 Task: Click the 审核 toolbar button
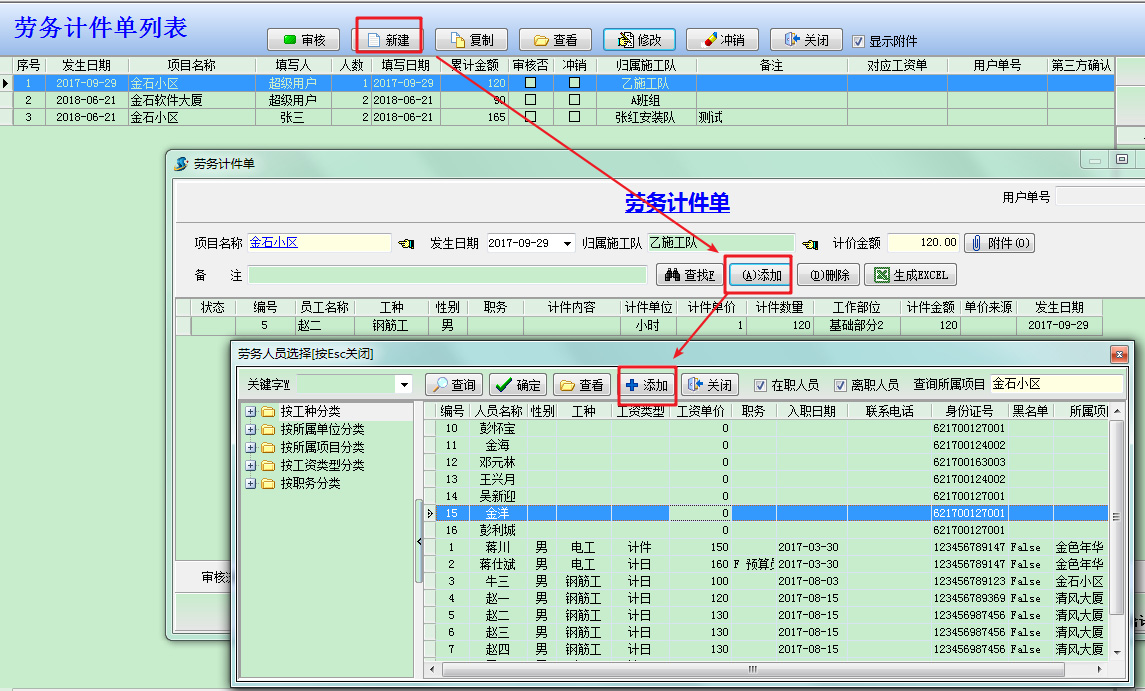(x=303, y=39)
